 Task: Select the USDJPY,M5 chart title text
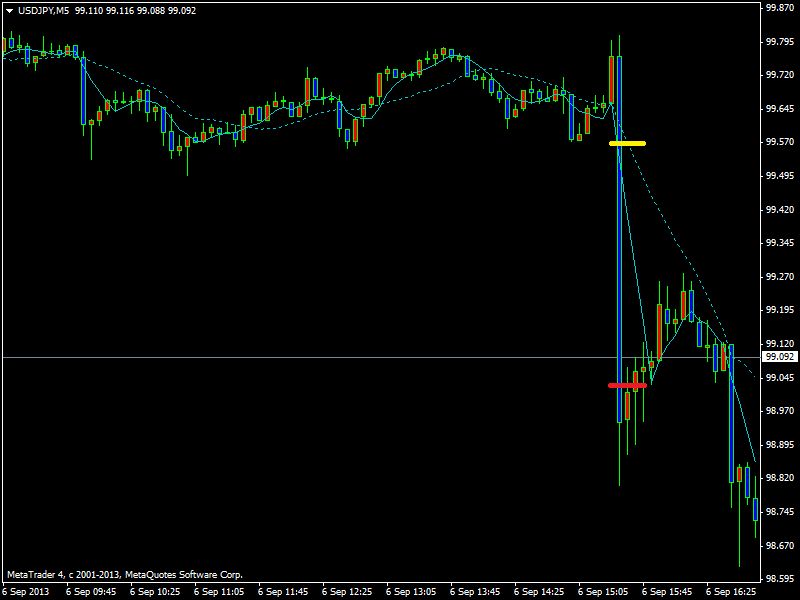(x=43, y=11)
